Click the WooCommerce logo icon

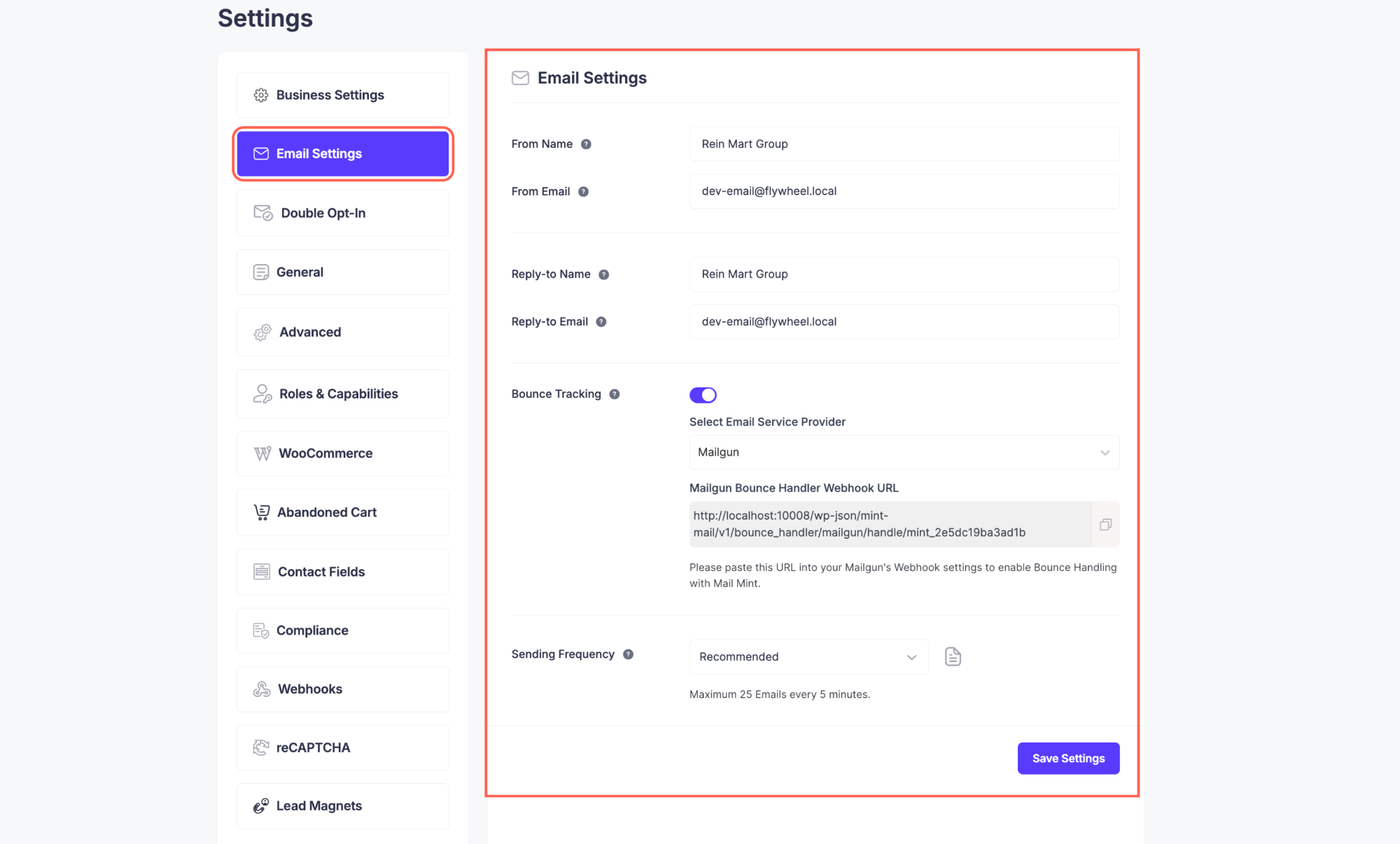click(x=262, y=454)
